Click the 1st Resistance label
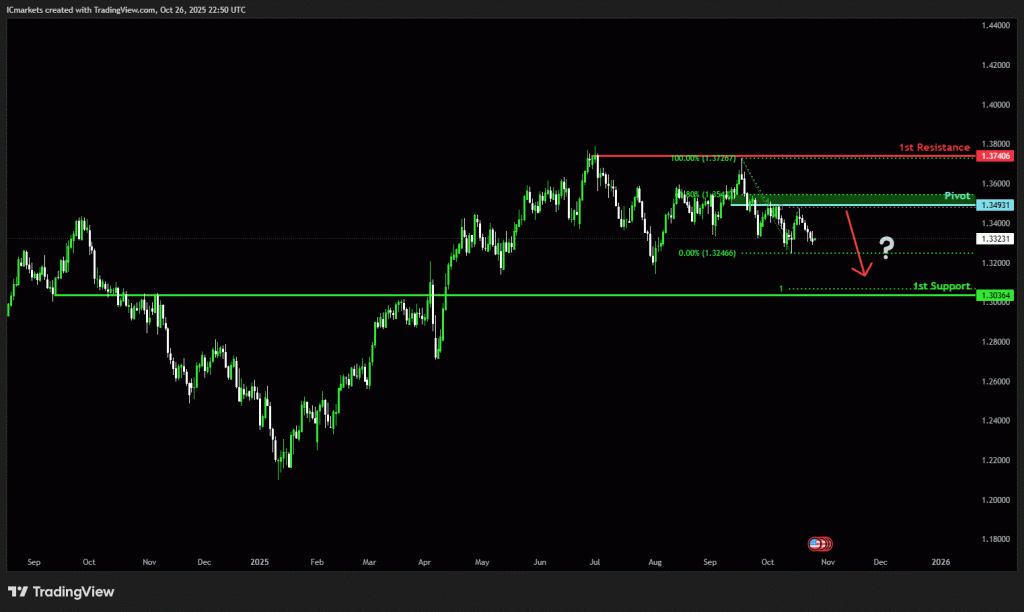Image resolution: width=1024 pixels, height=612 pixels. 934,147
